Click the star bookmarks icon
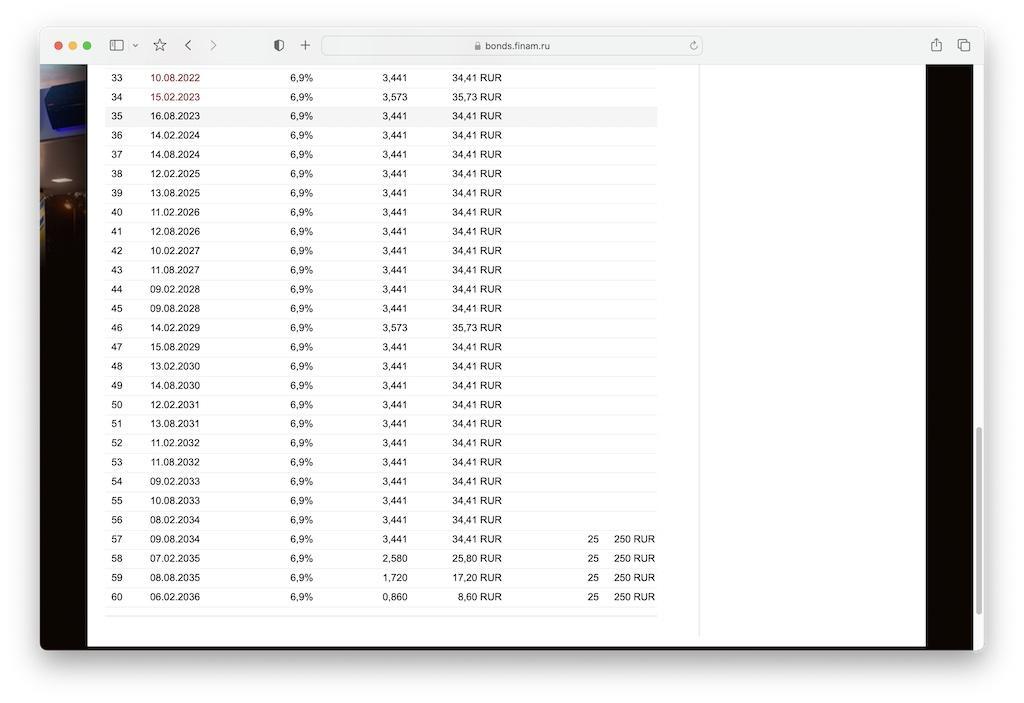 point(160,45)
